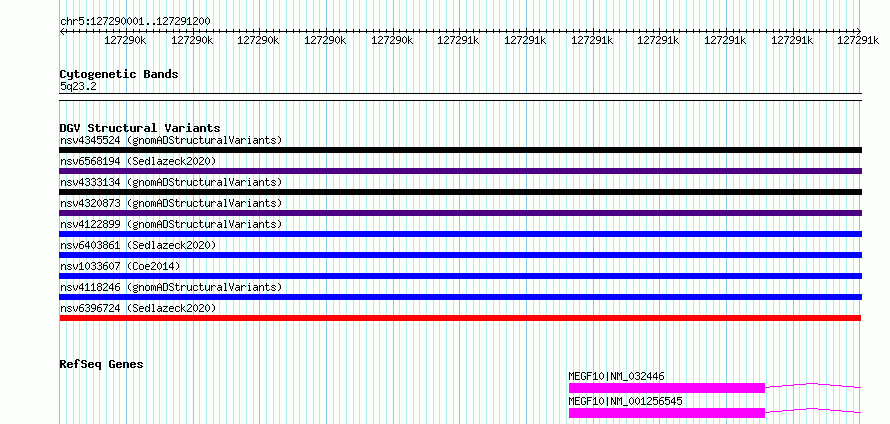Open variant nsv4320873 label

point(171,203)
